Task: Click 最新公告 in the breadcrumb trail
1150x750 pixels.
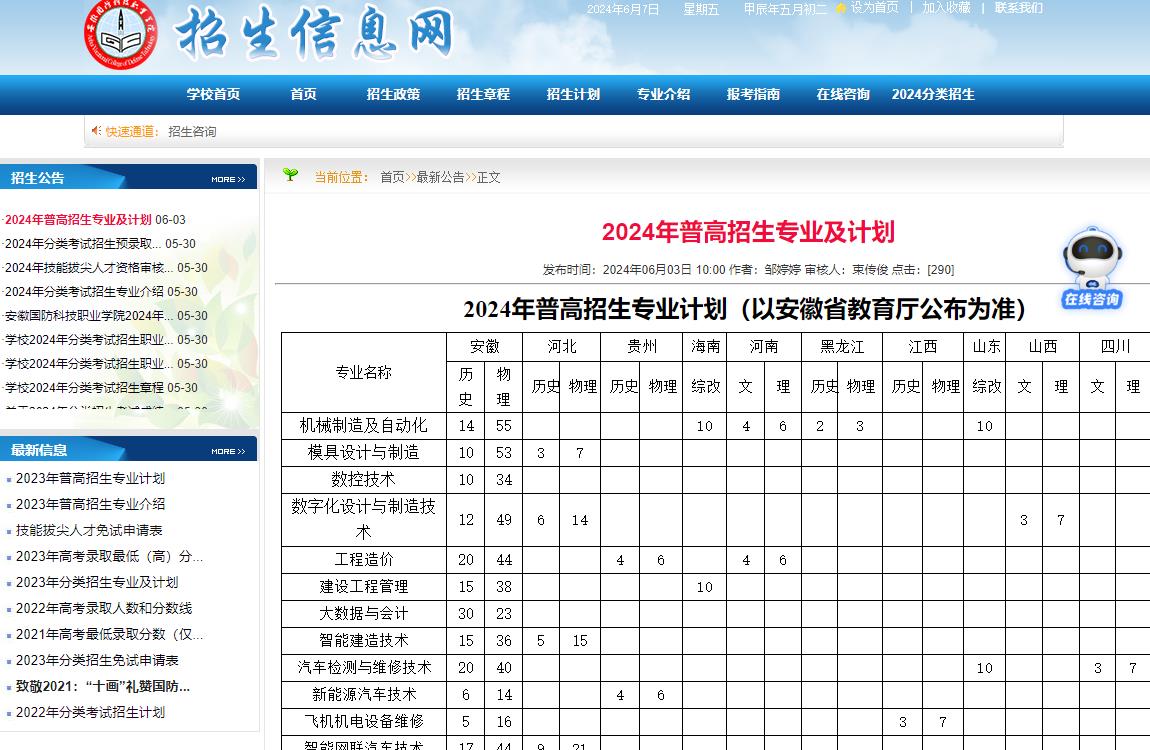Action: (x=441, y=177)
